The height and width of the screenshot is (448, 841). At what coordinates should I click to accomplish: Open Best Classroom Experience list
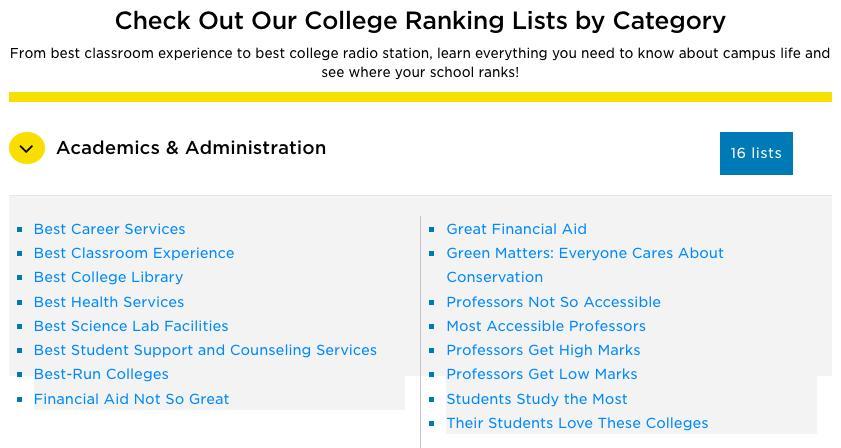(134, 253)
